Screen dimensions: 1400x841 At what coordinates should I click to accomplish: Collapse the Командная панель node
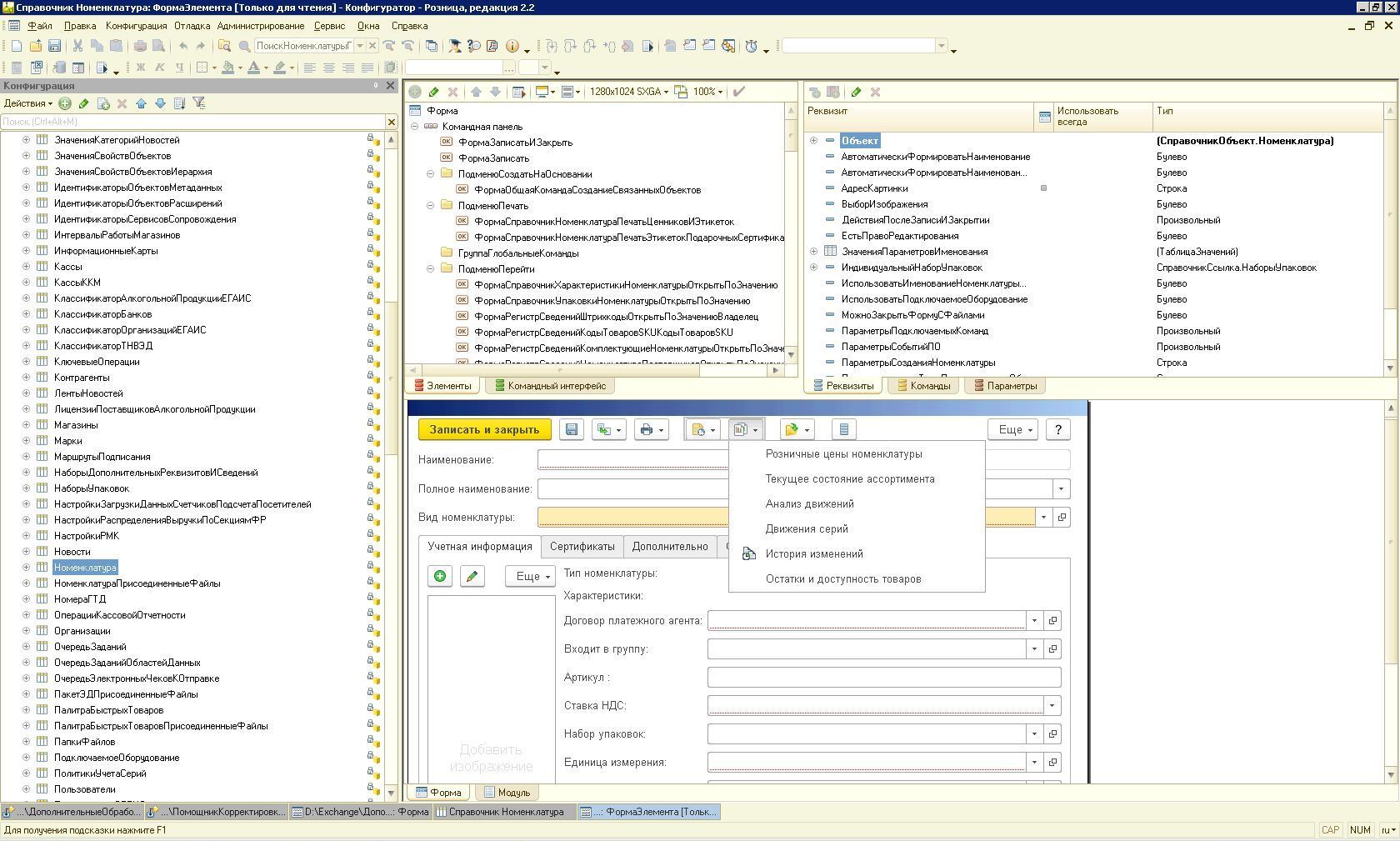tap(414, 127)
